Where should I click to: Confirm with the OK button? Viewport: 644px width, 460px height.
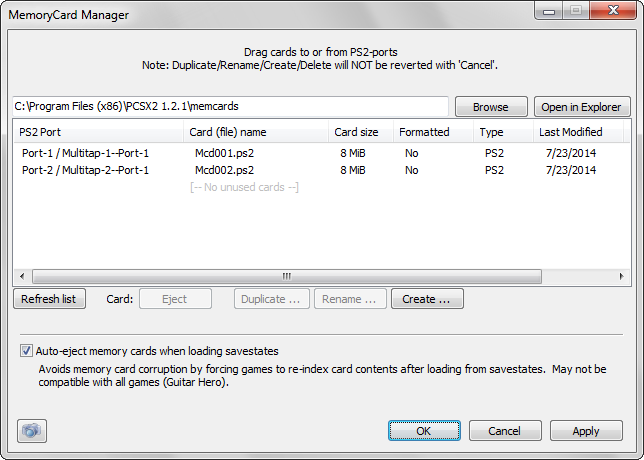click(x=424, y=431)
